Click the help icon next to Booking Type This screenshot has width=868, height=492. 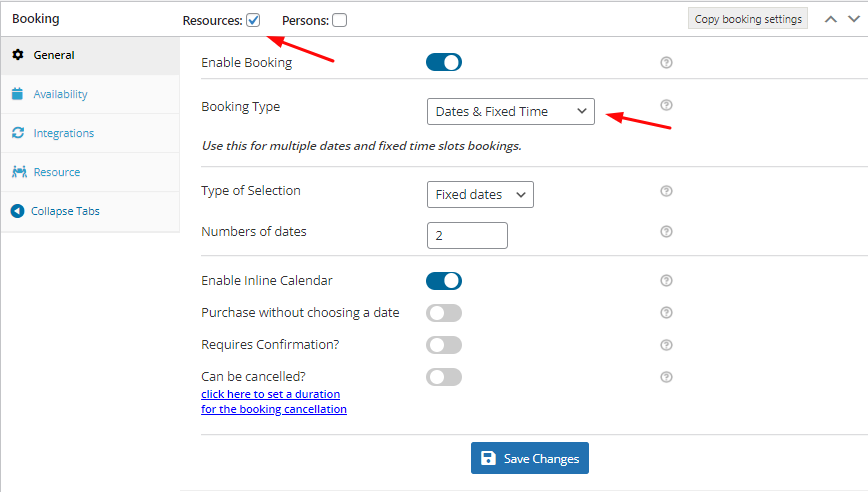click(x=666, y=105)
